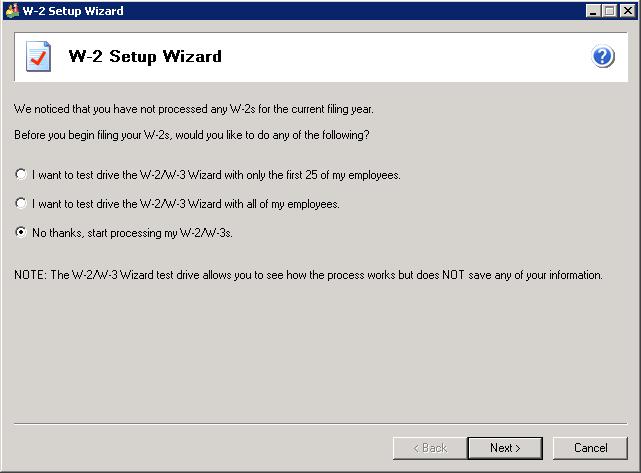Cancel the W-2 setup wizard
This screenshot has width=641, height=473.
[x=590, y=447]
